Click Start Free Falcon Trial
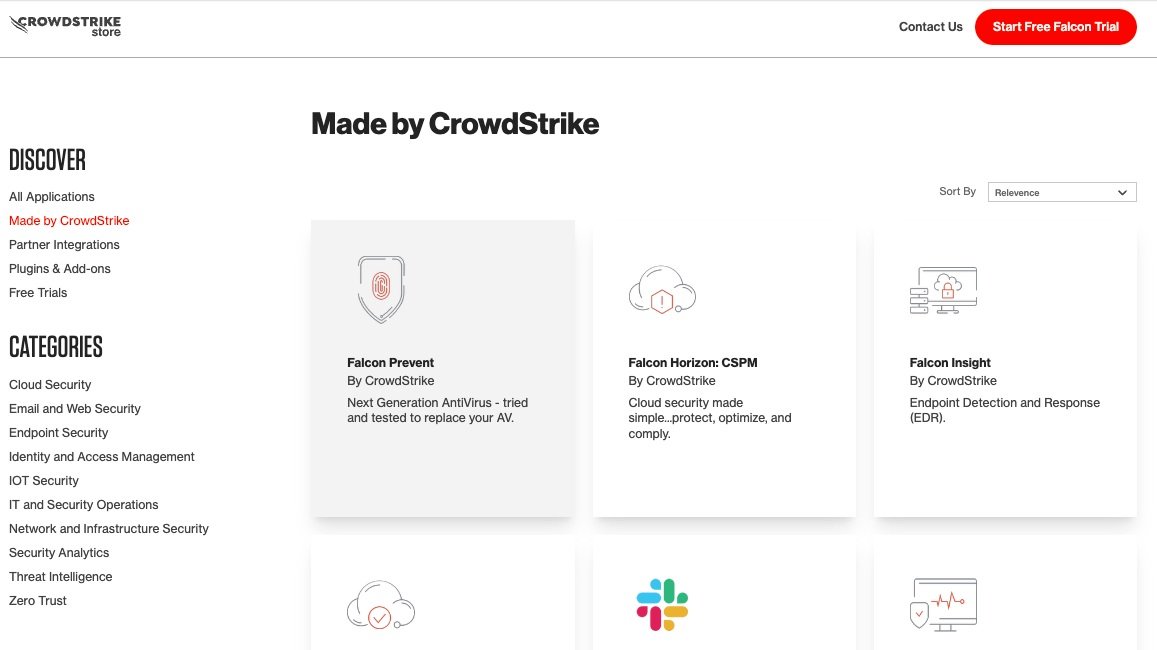This screenshot has height=650, width=1157. (1055, 27)
